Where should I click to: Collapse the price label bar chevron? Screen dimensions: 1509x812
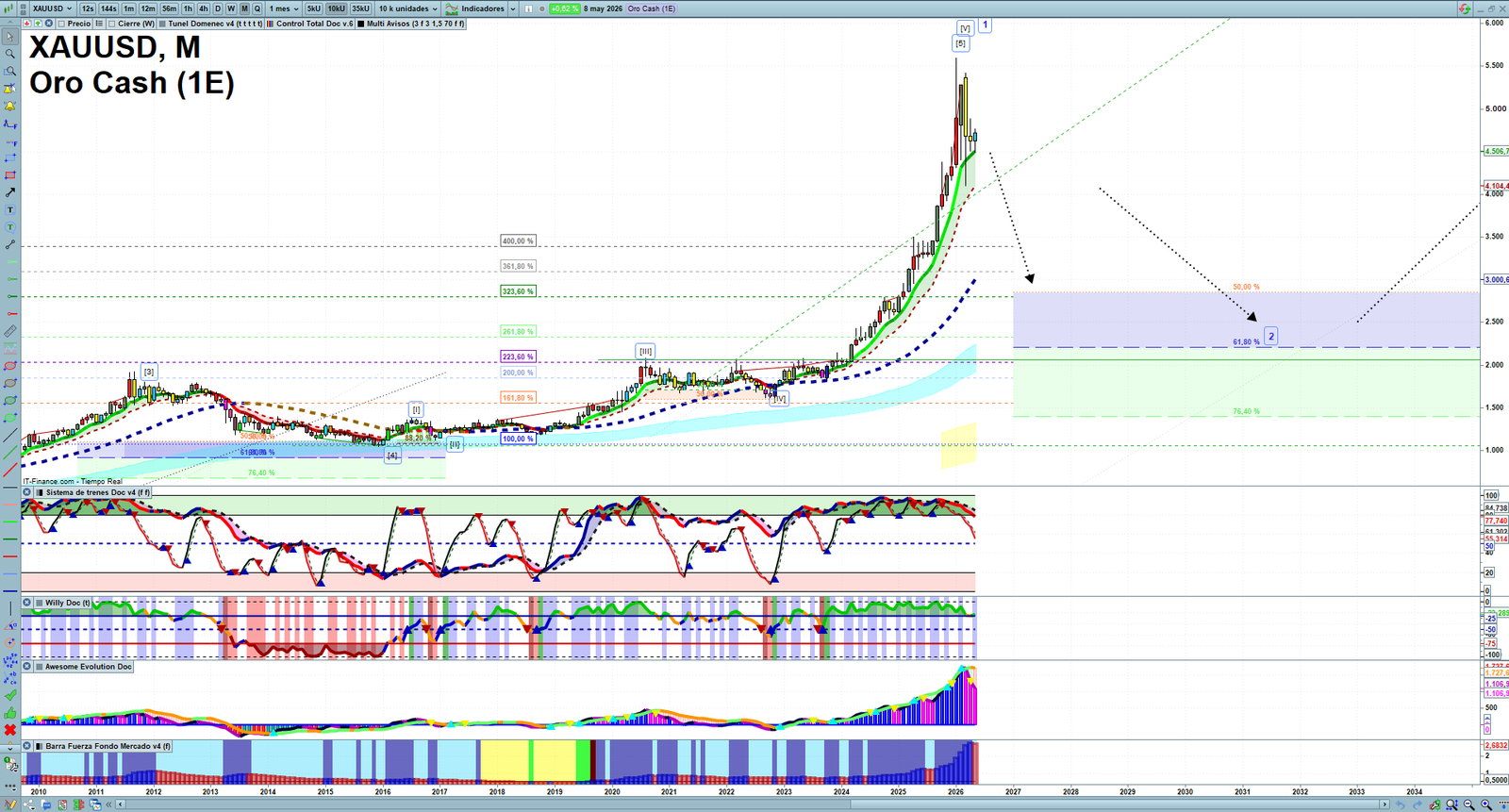[10, 23]
